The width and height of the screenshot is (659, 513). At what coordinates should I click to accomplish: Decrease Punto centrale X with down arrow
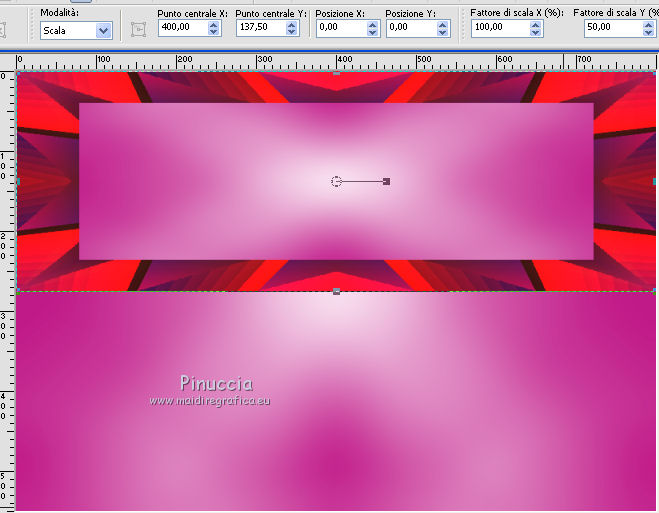pos(214,32)
